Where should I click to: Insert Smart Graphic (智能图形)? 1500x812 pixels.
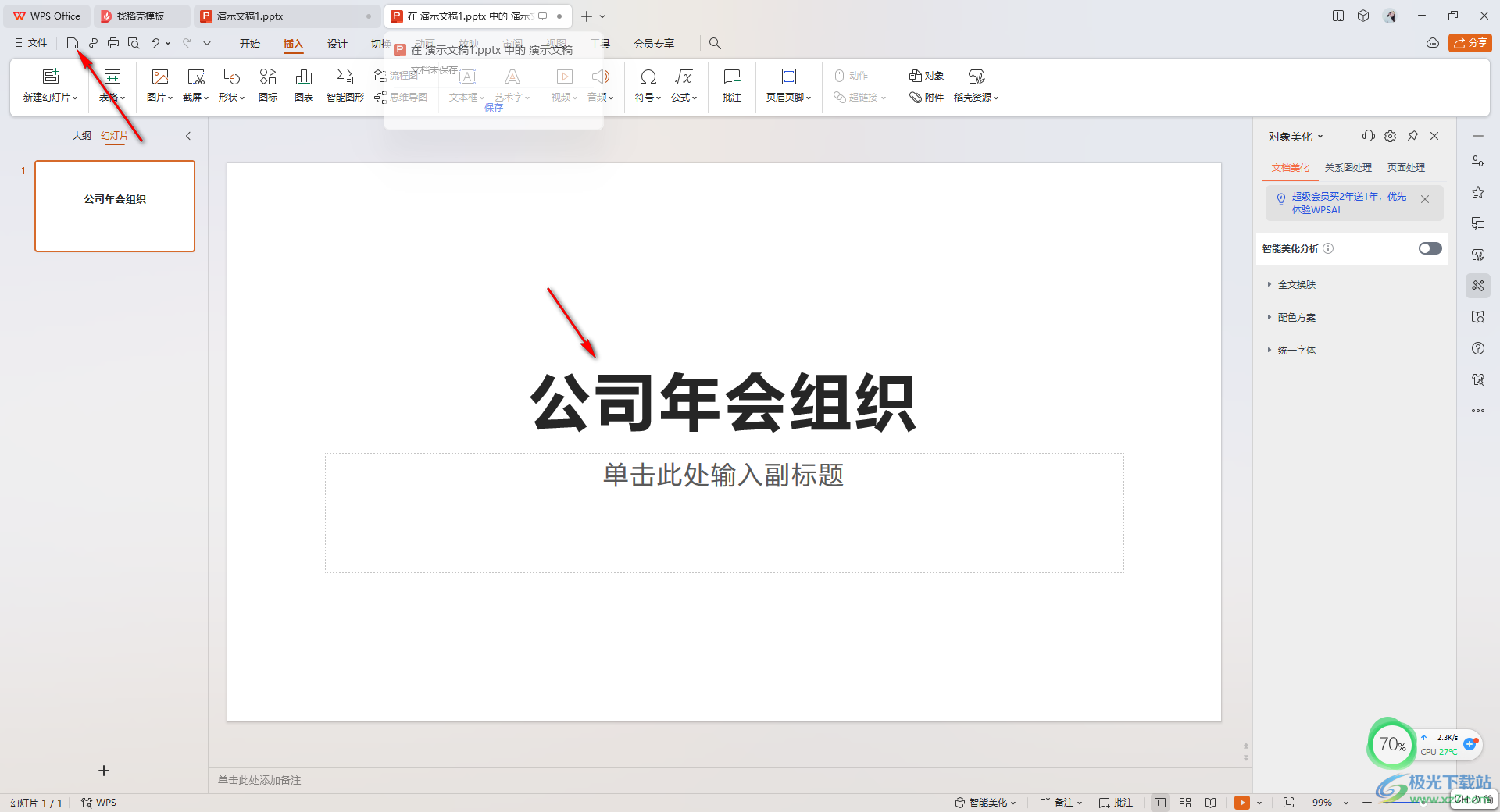(345, 84)
